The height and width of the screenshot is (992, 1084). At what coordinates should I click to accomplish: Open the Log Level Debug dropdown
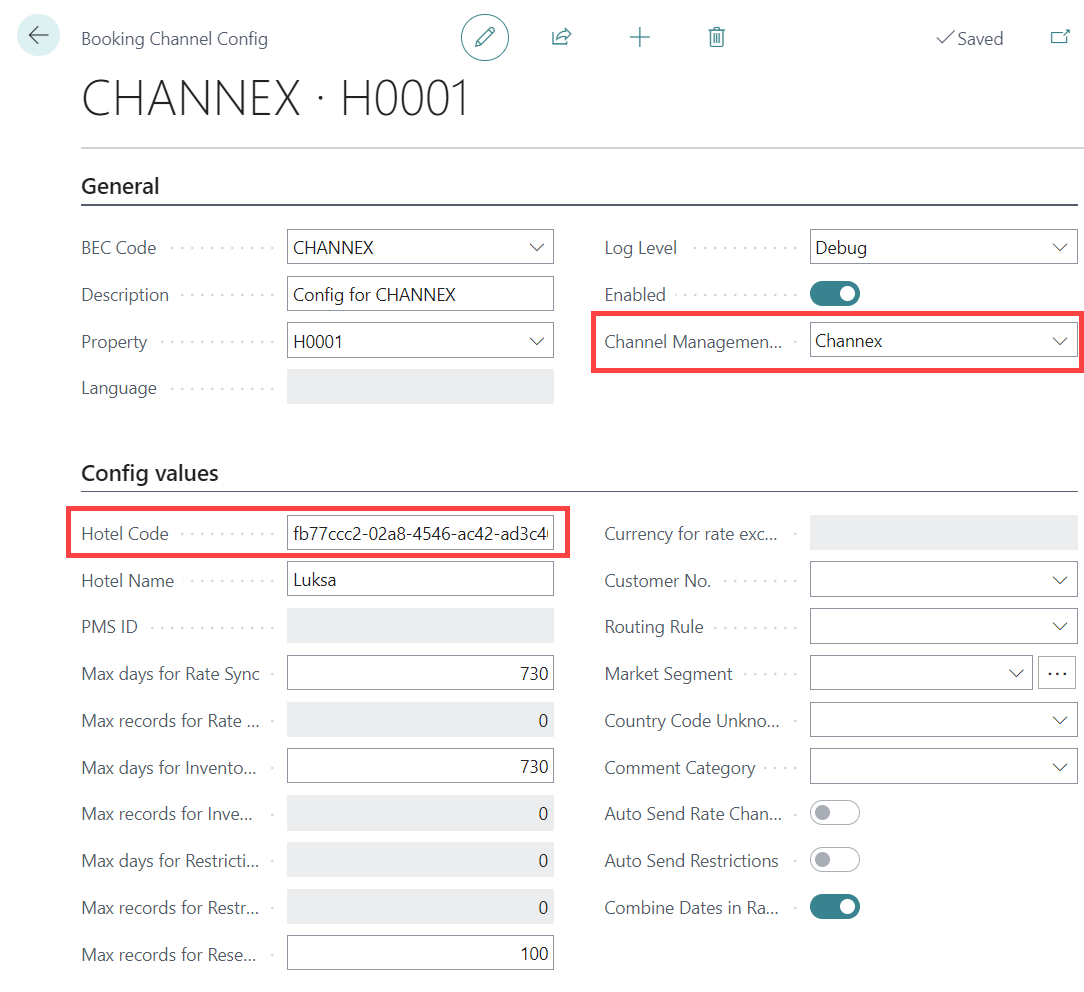tap(1060, 247)
